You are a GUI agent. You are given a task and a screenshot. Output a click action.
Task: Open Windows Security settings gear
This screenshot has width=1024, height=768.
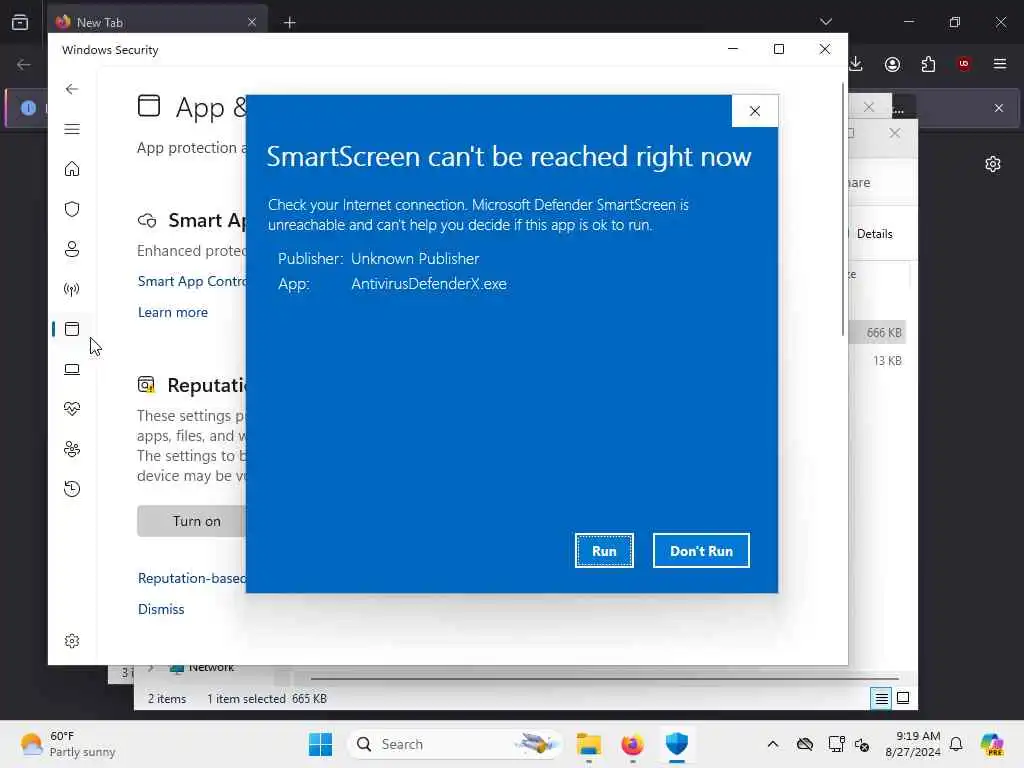point(72,641)
